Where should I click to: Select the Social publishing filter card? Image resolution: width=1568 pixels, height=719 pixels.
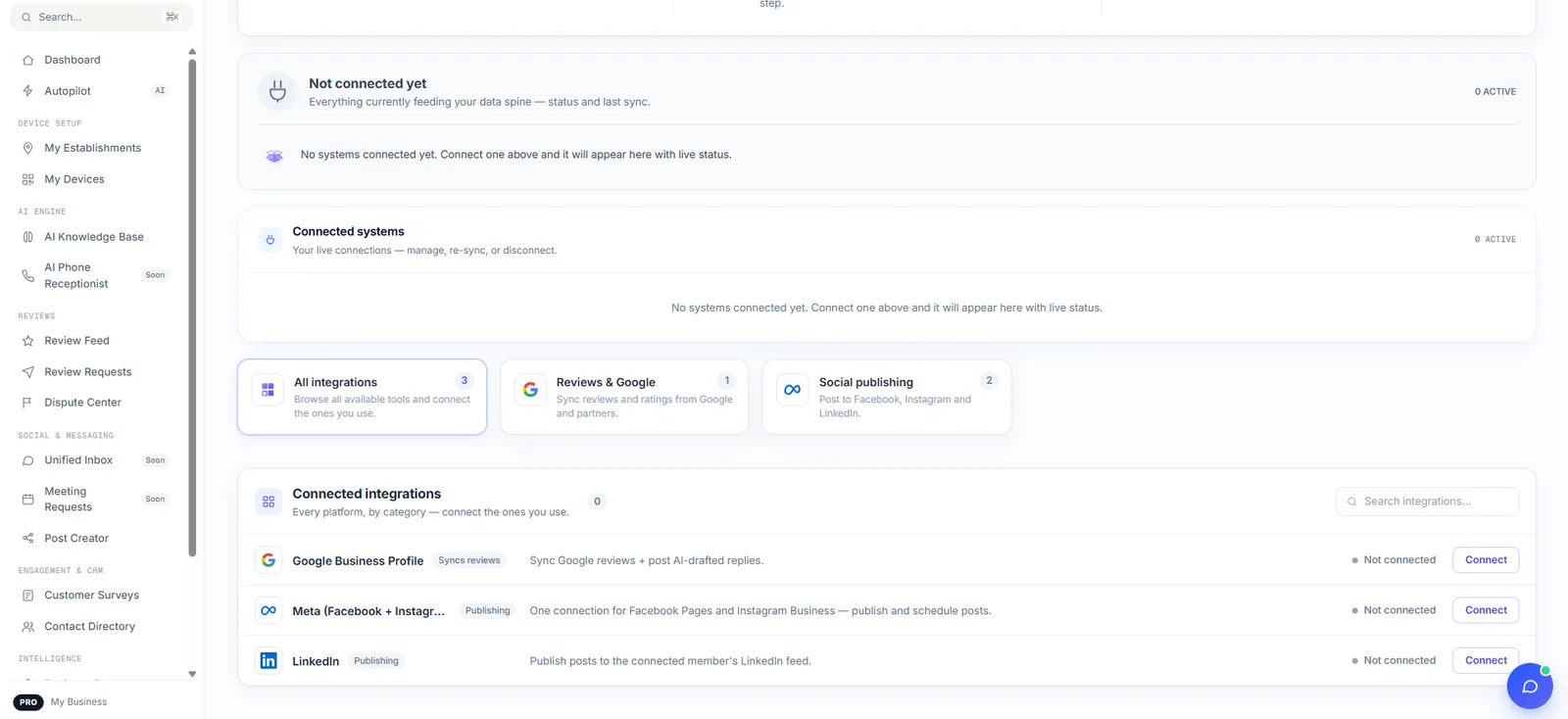[887, 397]
